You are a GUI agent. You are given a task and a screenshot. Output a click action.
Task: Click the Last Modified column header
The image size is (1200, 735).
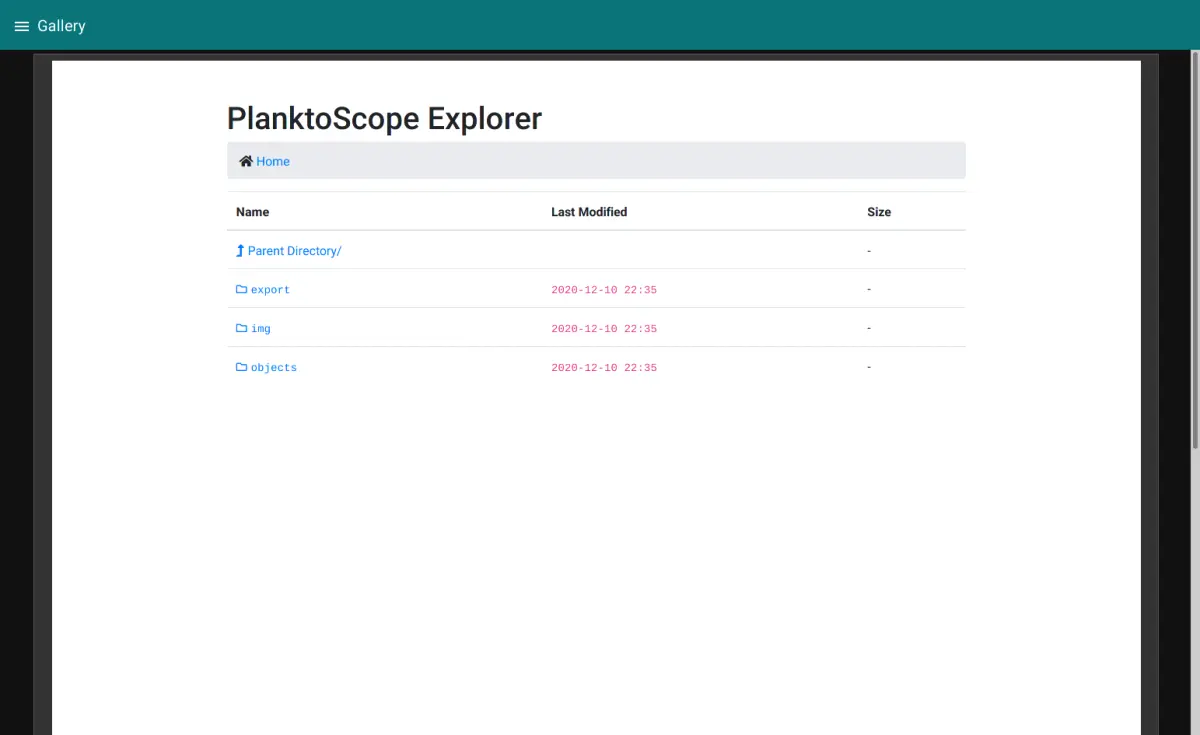(x=589, y=212)
